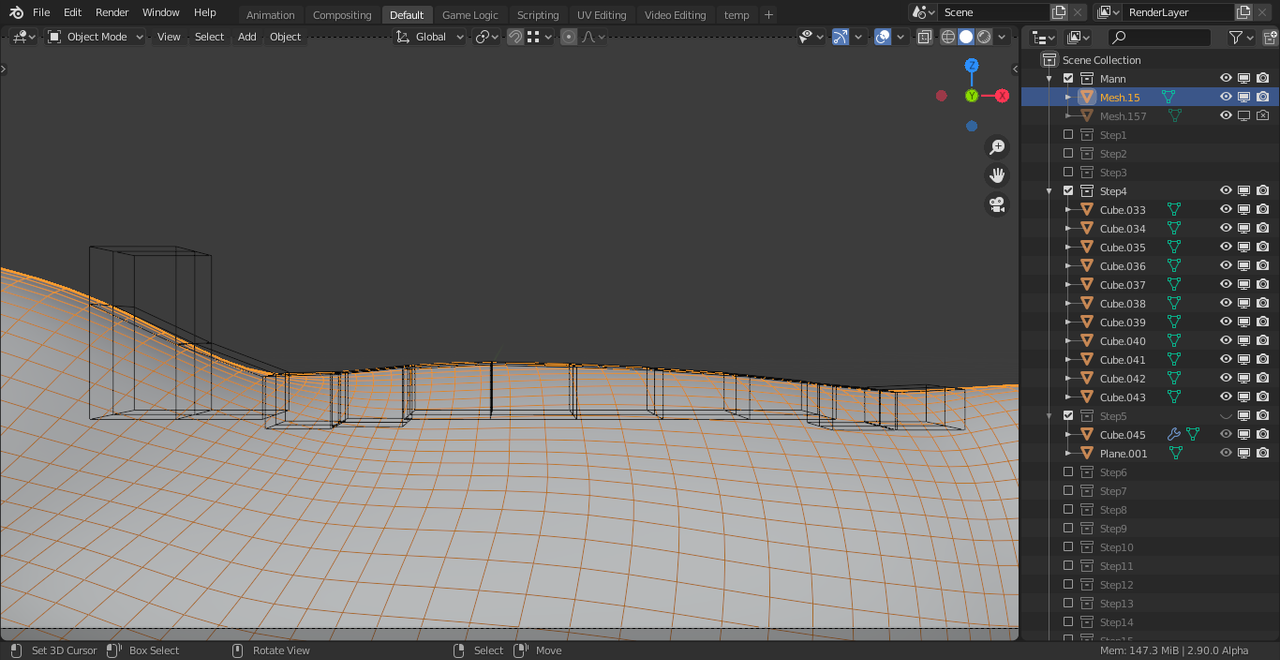Hide Cube.033 with its eye icon
The width and height of the screenshot is (1280, 660).
(1226, 210)
